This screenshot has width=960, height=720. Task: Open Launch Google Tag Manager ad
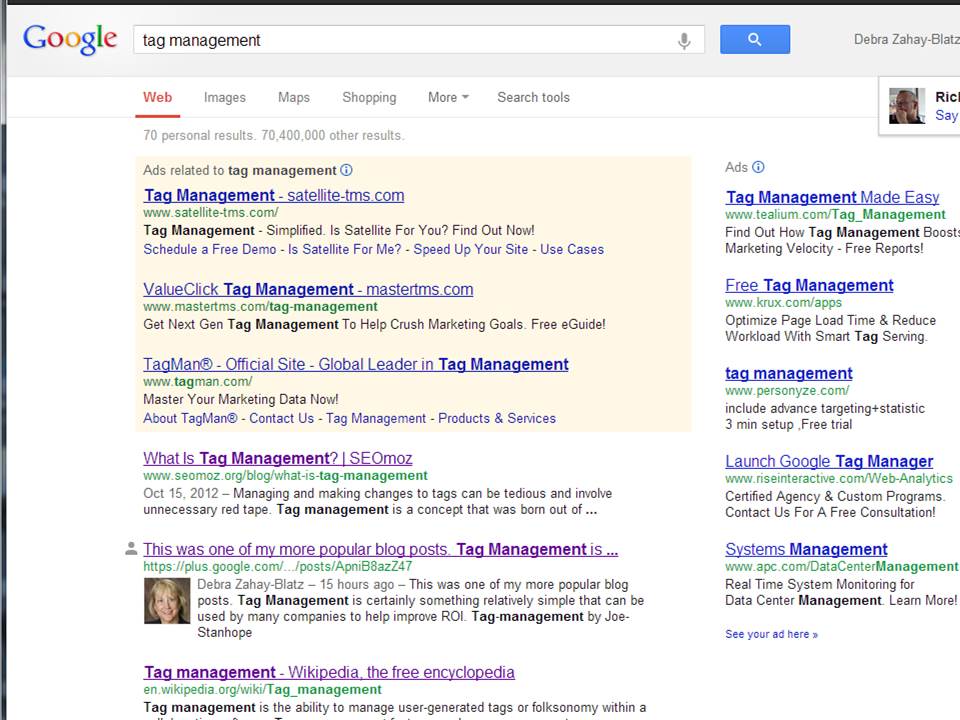click(829, 461)
